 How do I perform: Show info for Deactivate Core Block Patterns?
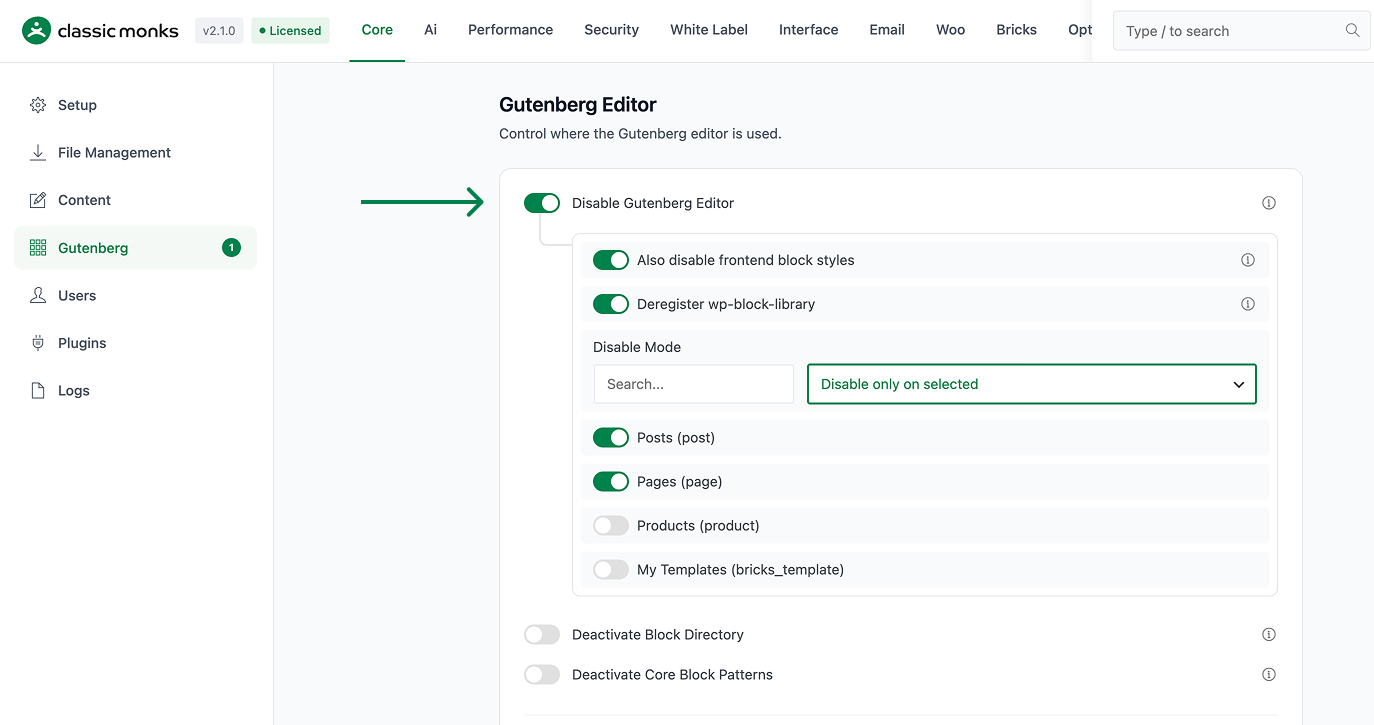[1269, 674]
